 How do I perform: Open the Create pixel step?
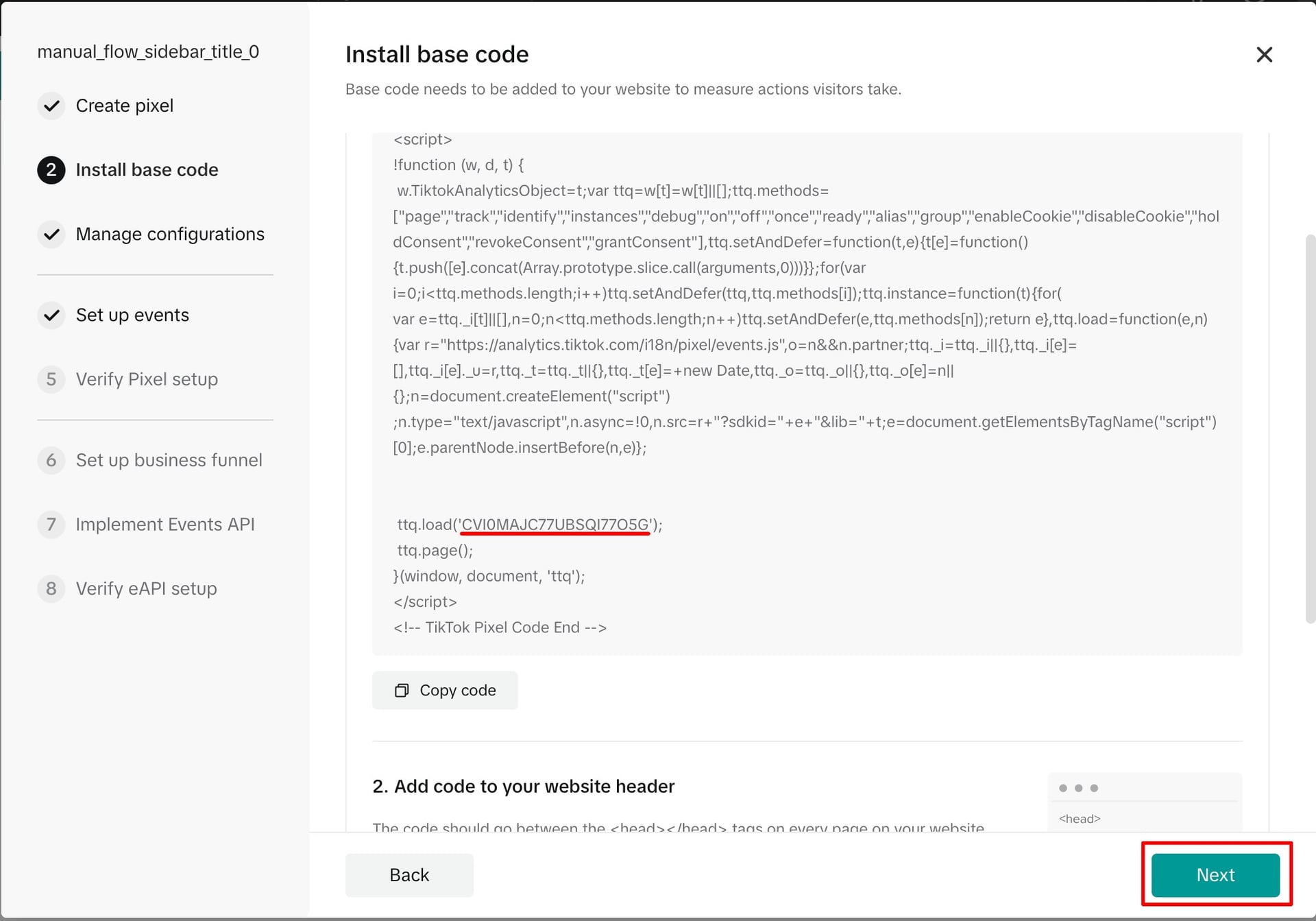click(124, 106)
